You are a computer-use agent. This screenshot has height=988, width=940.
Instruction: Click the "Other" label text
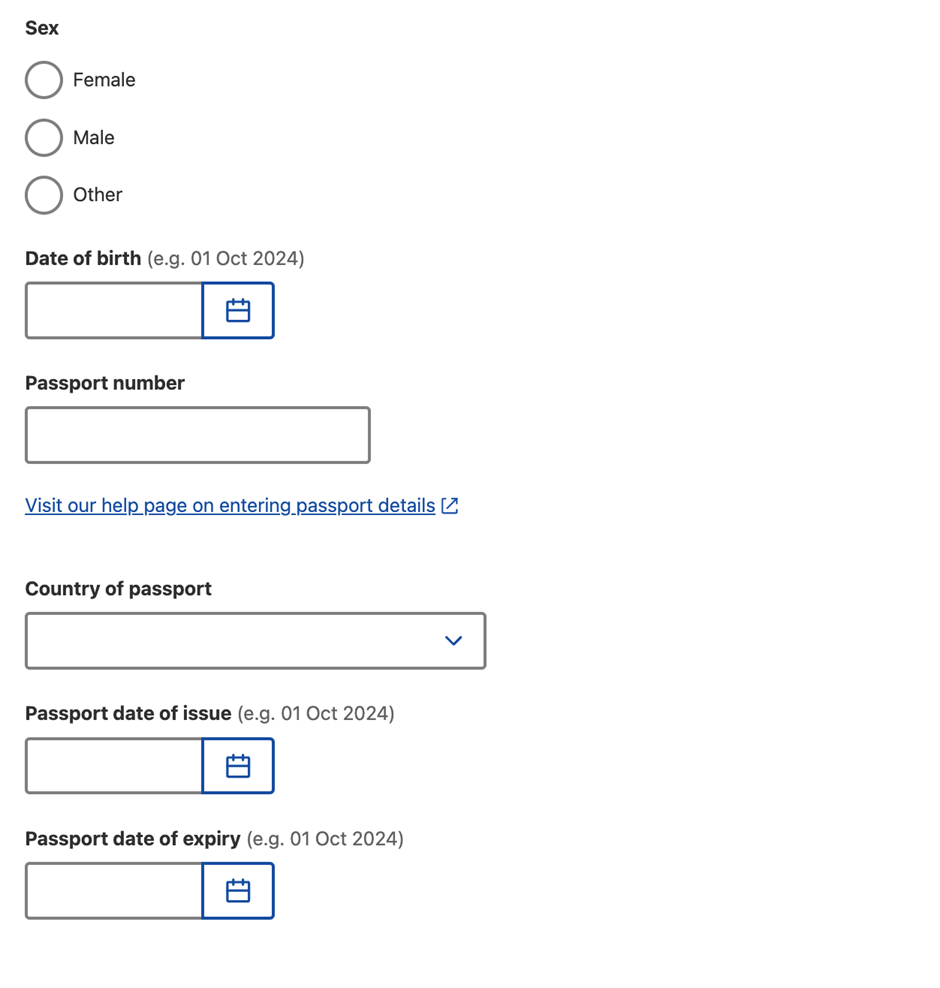pyautogui.click(x=98, y=195)
